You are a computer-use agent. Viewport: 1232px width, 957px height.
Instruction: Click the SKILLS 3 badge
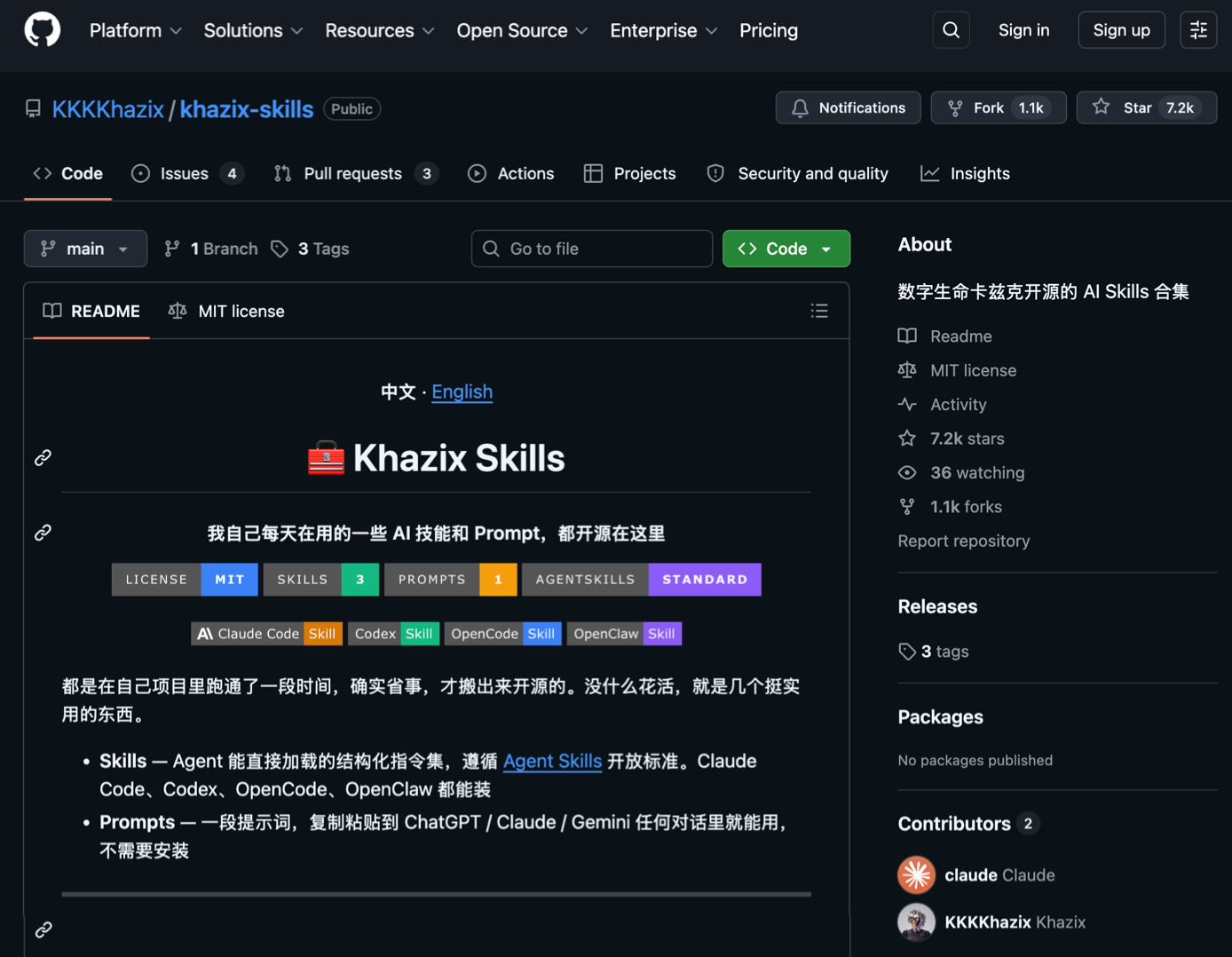(x=321, y=580)
